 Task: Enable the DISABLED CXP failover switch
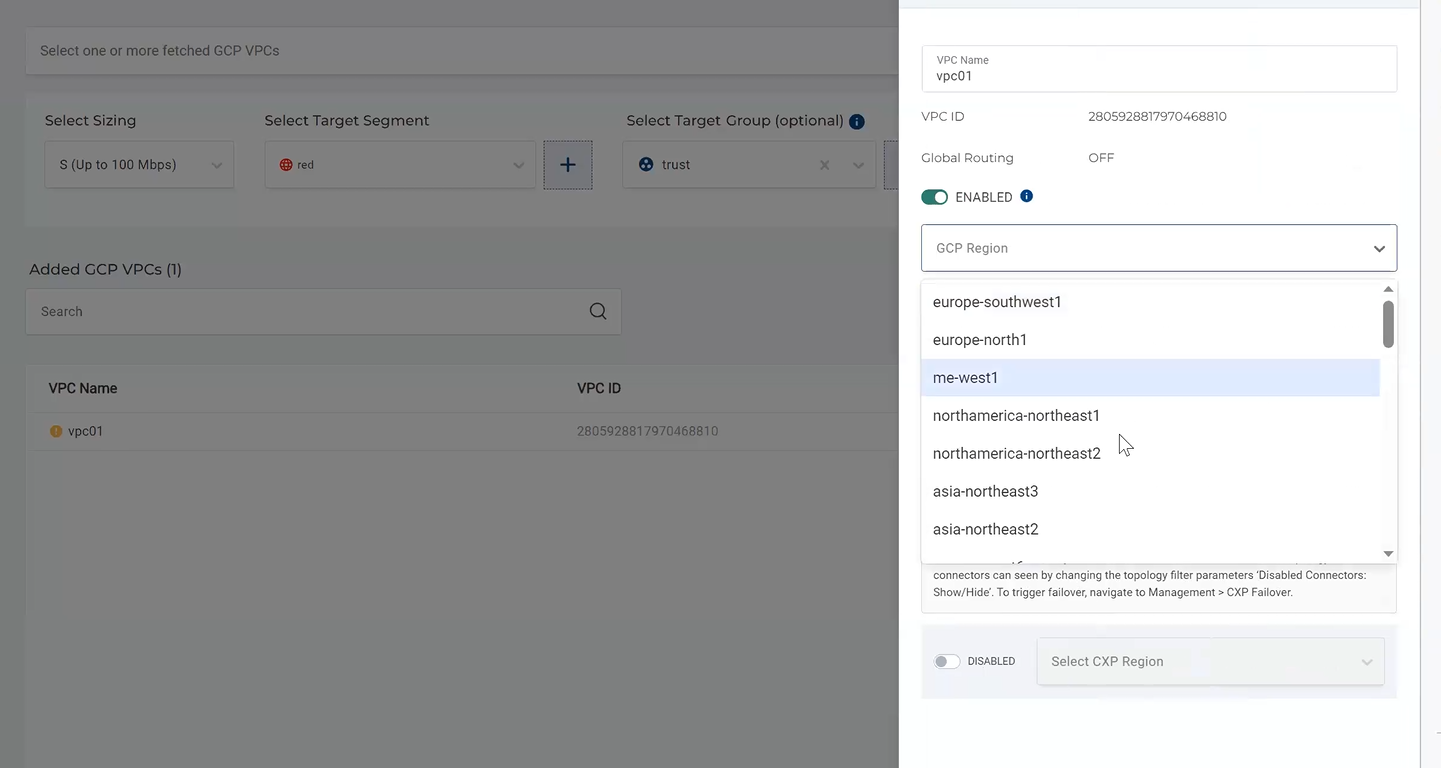(946, 661)
